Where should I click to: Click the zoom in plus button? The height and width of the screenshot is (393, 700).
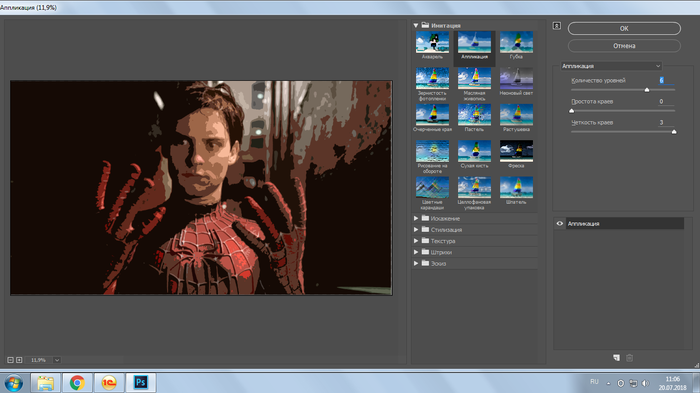pos(19,360)
